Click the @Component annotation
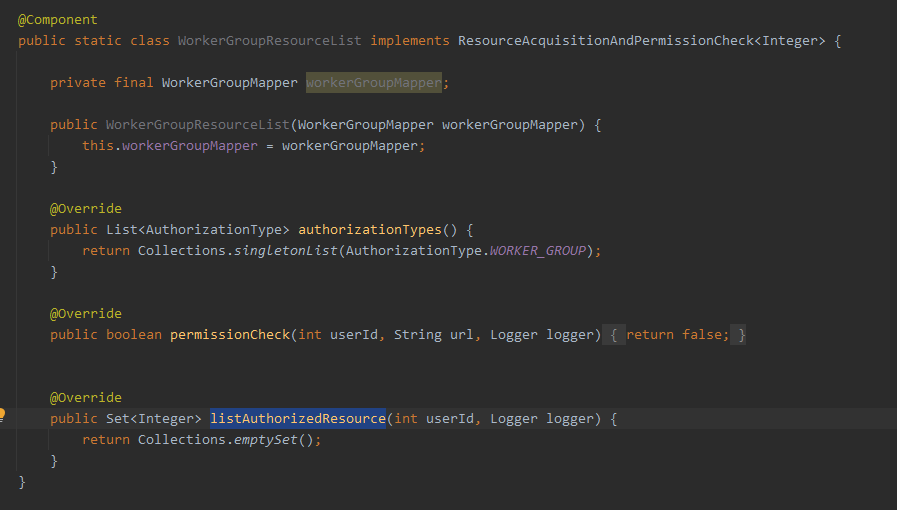The height and width of the screenshot is (510, 897). click(x=58, y=19)
